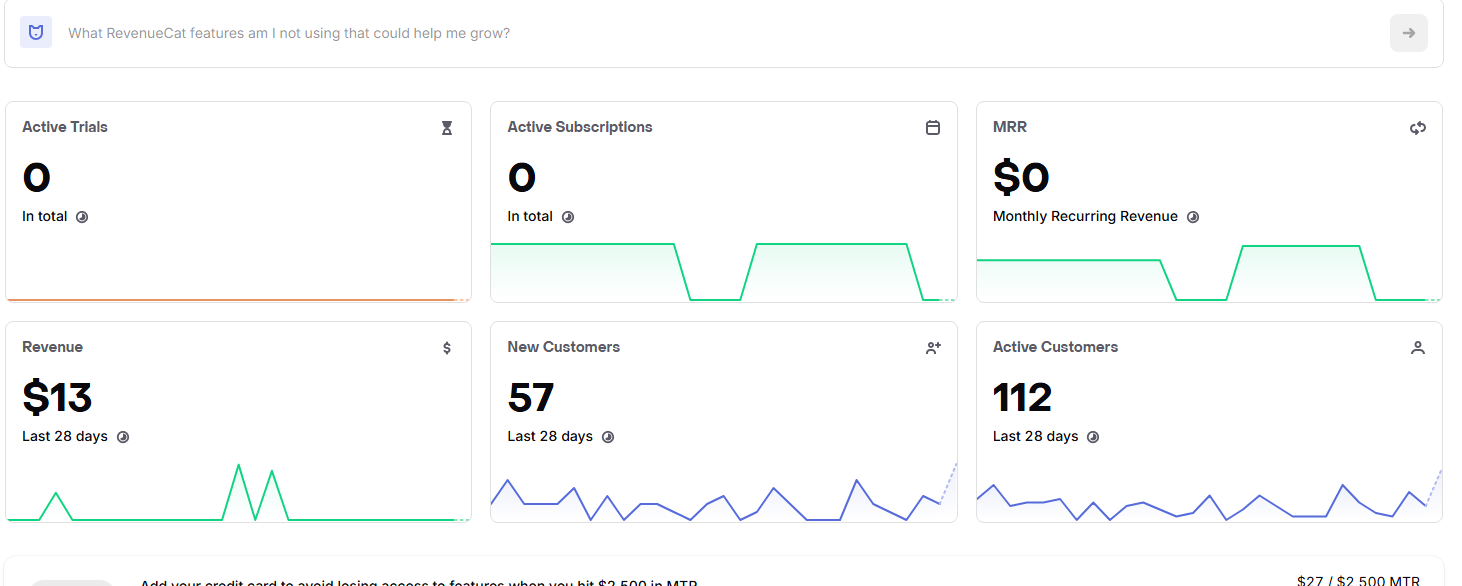
Task: Click the dollar icon on Revenue card
Action: point(447,348)
